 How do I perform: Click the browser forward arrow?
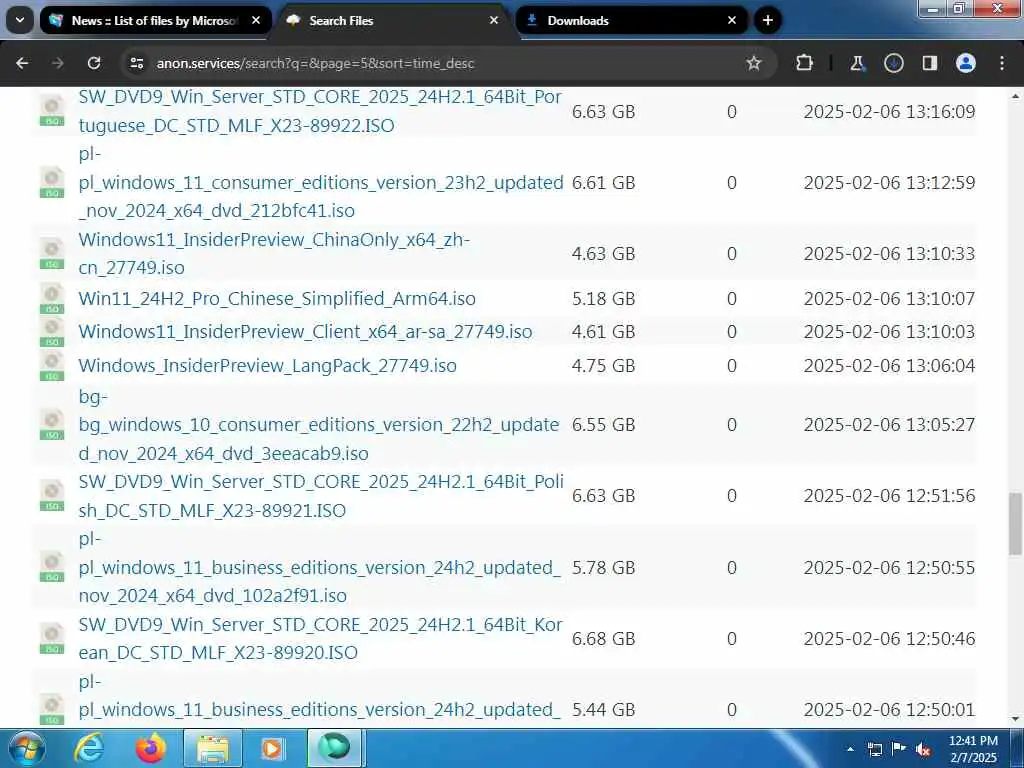58,63
